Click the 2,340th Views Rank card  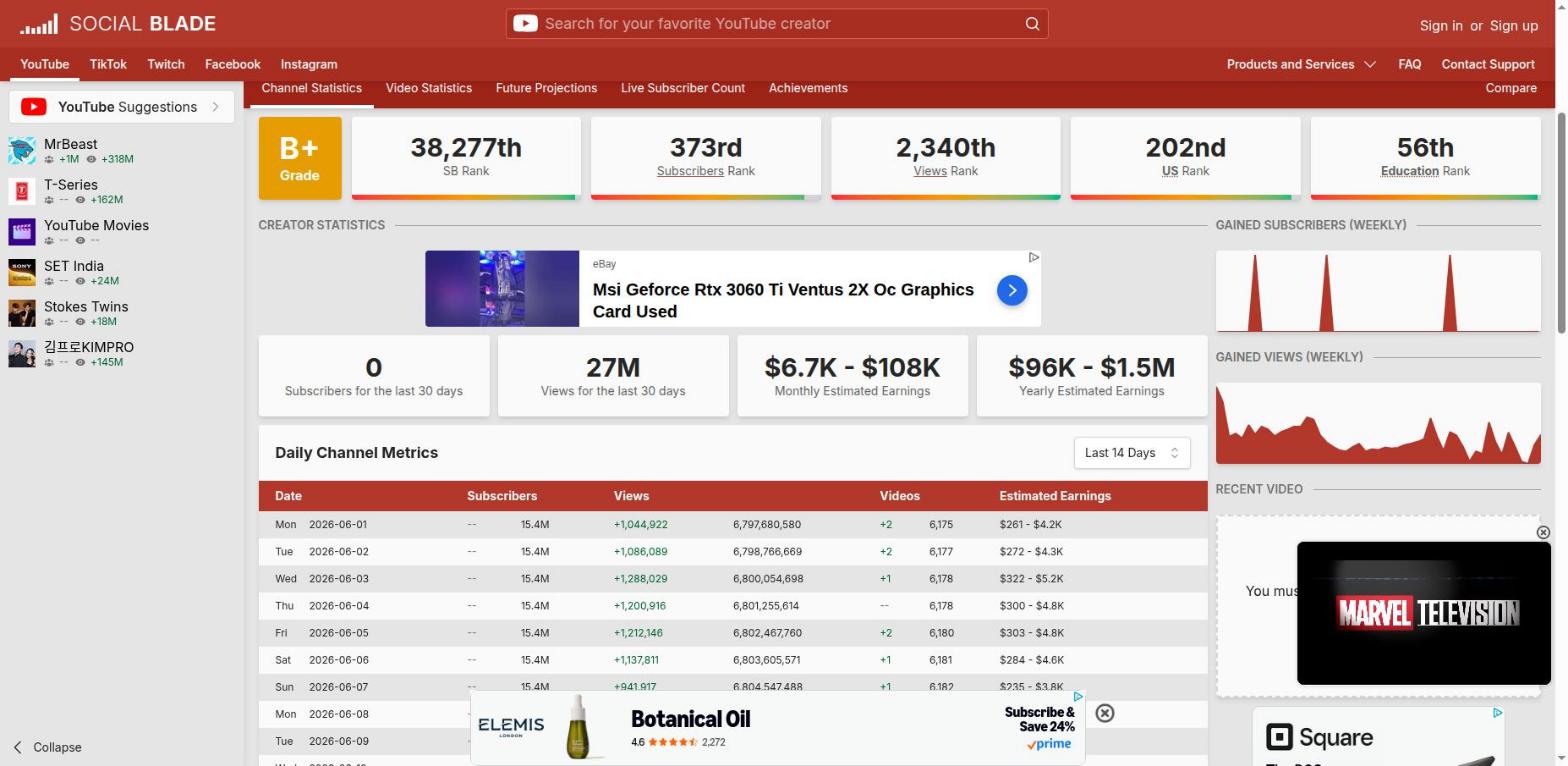click(946, 158)
